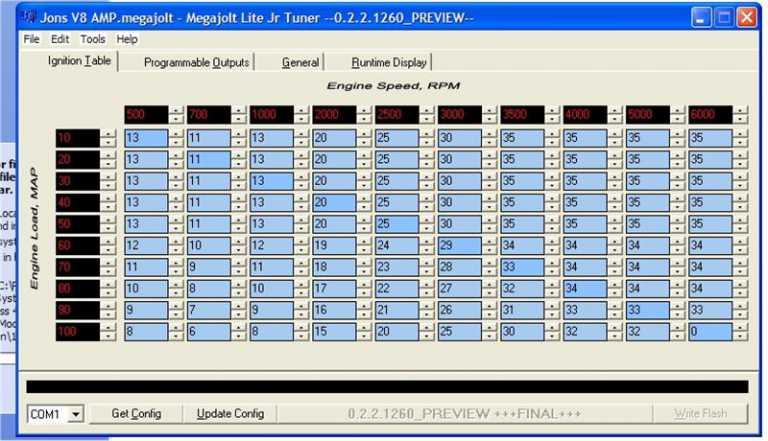Click the Update Config button
The height and width of the screenshot is (441, 768).
(230, 413)
